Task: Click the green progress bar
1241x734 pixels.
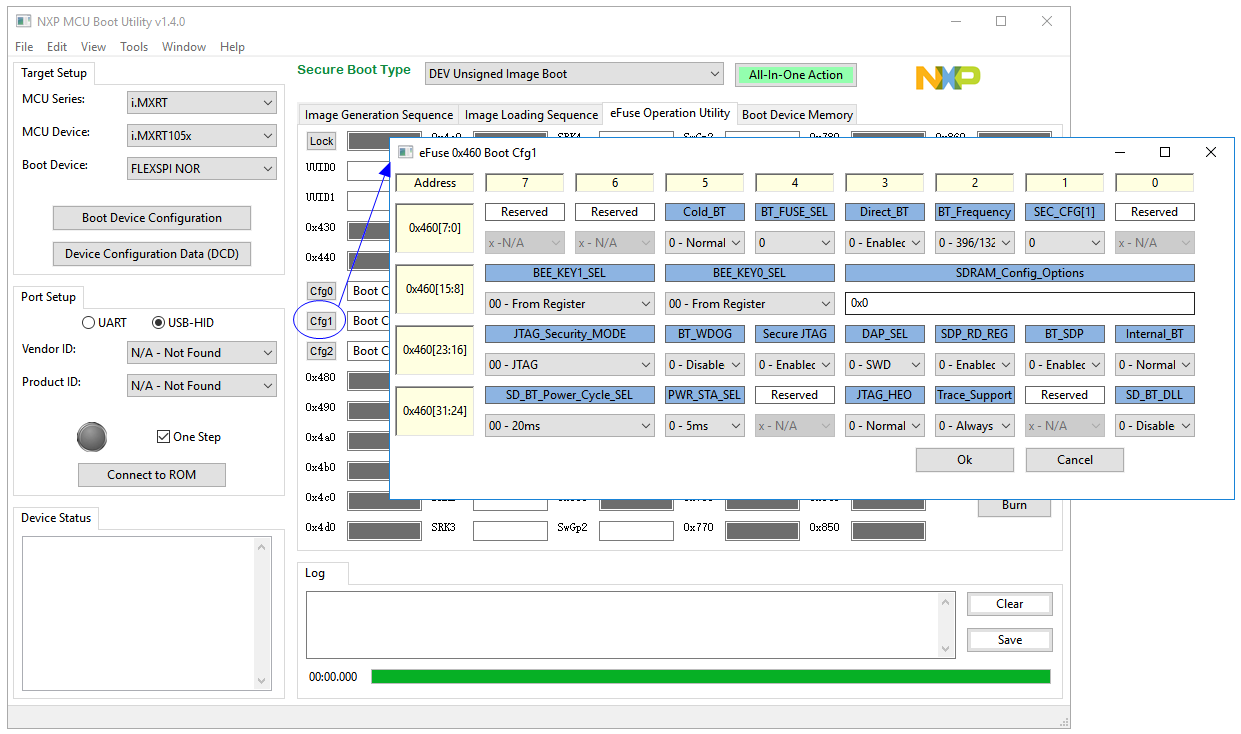Action: pos(711,677)
